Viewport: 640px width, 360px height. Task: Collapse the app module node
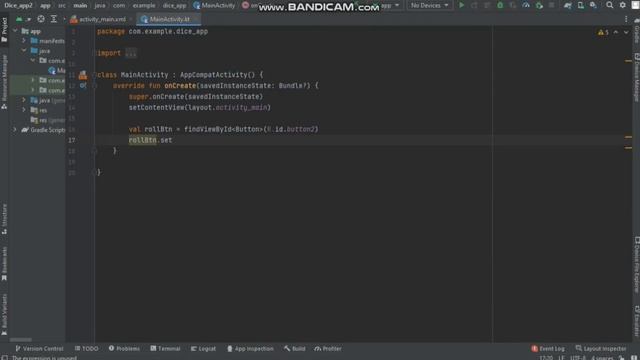click(x=15, y=31)
